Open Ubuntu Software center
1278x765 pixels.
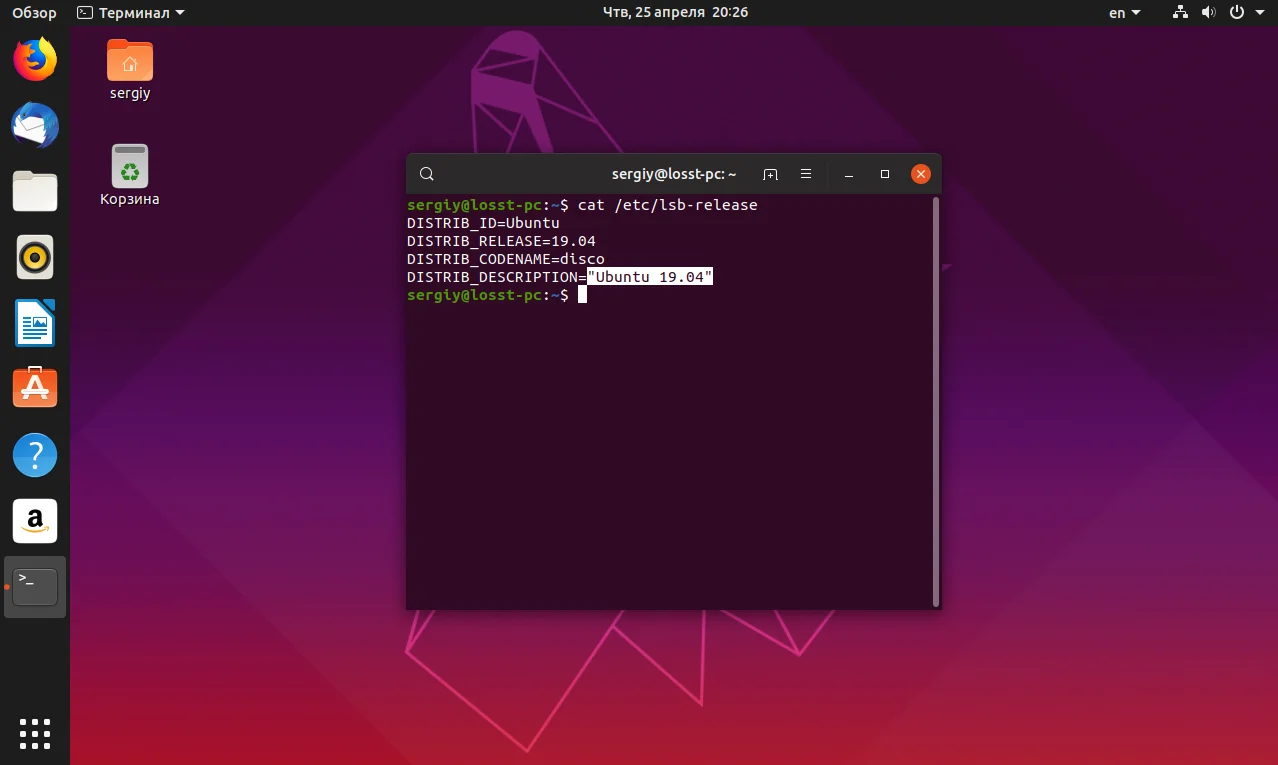[x=35, y=388]
